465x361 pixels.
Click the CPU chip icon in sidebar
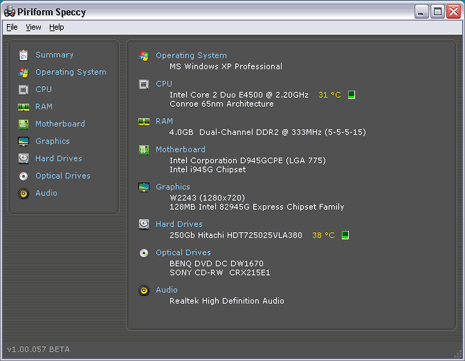(x=23, y=90)
